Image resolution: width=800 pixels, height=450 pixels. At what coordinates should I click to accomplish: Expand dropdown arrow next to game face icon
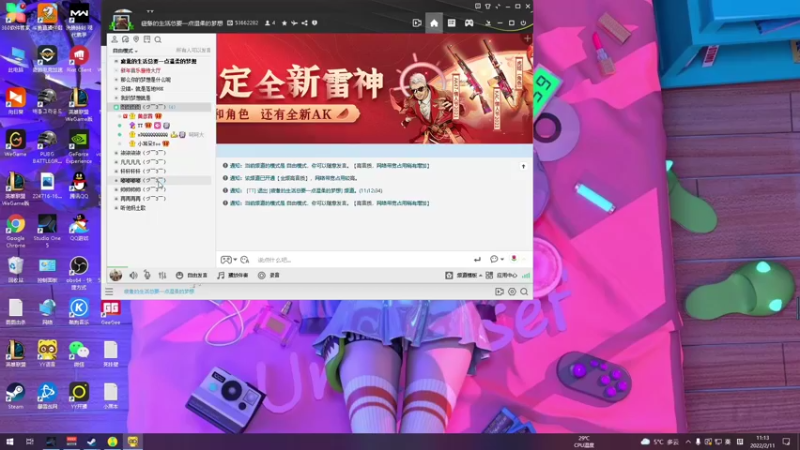(x=235, y=260)
